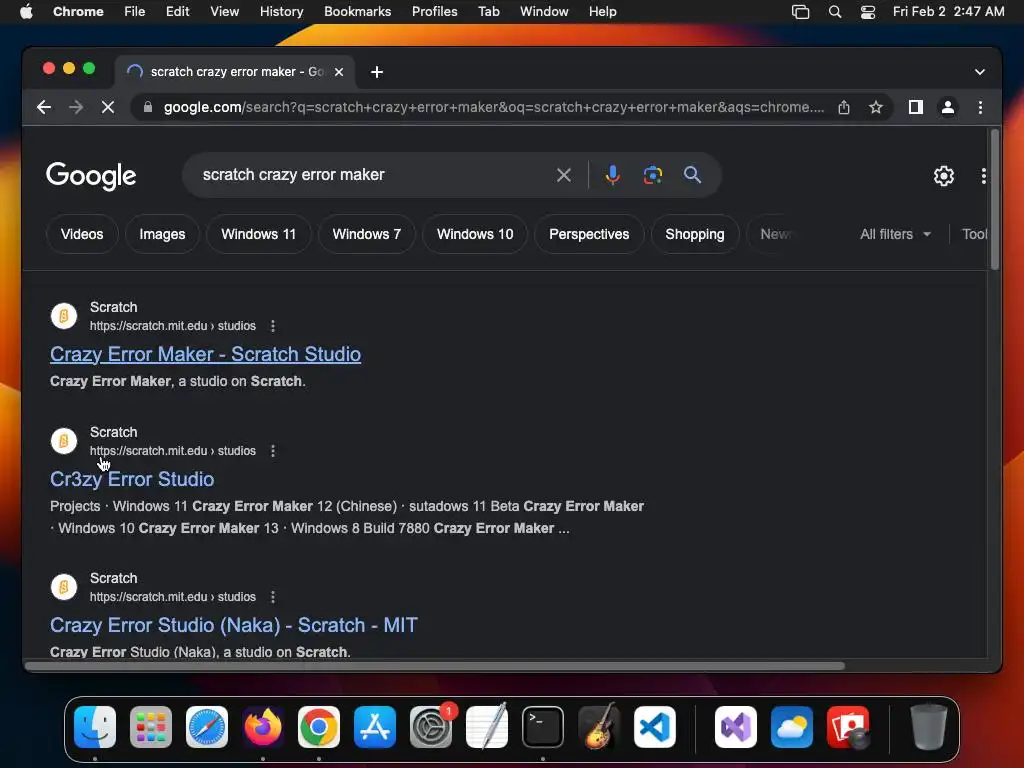The image size is (1024, 768).
Task: Open Finder from the dock
Action: (x=95, y=727)
